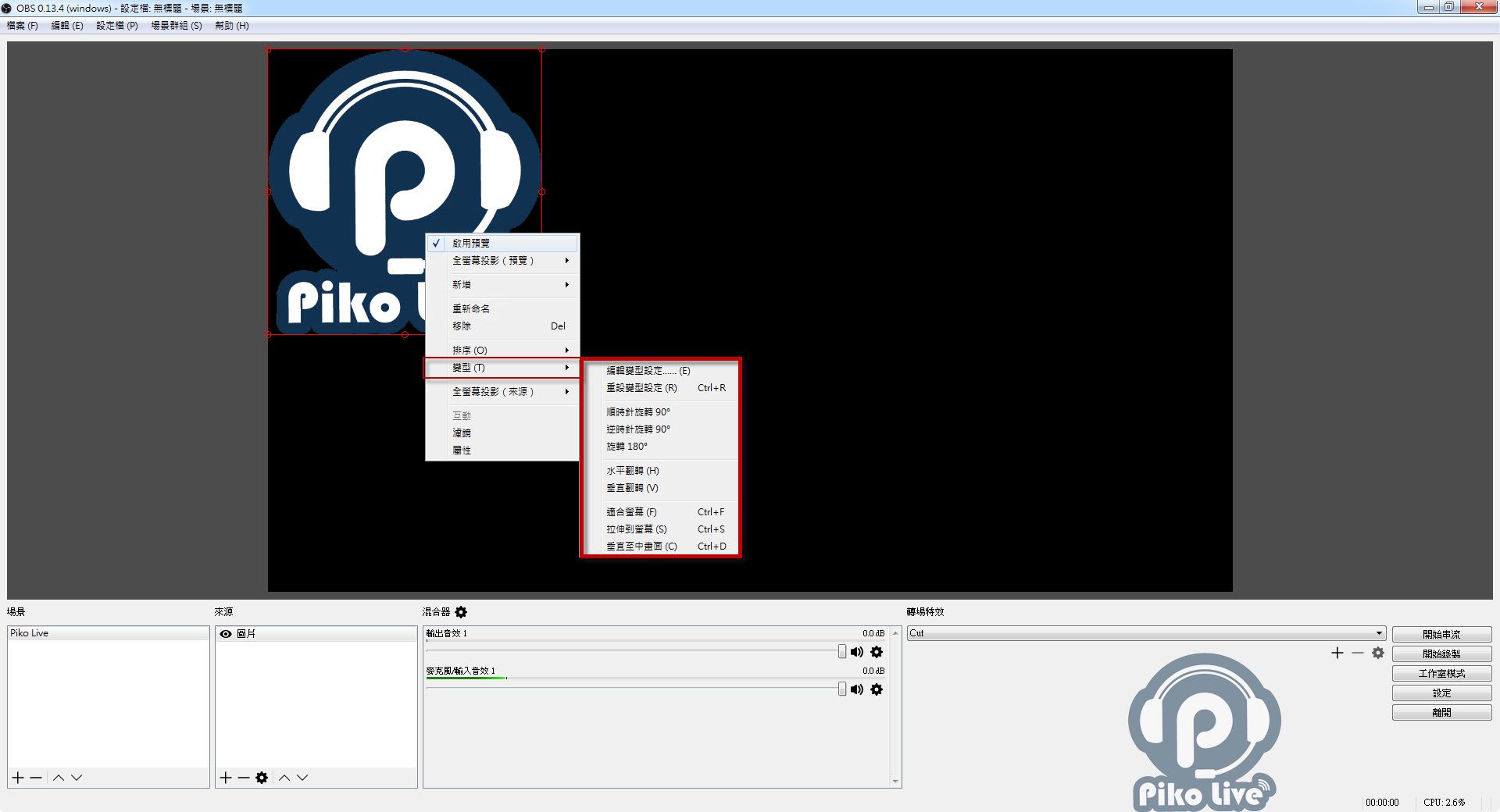Move source up with arrow icon
Viewport: 1500px width, 812px height.
[284, 778]
